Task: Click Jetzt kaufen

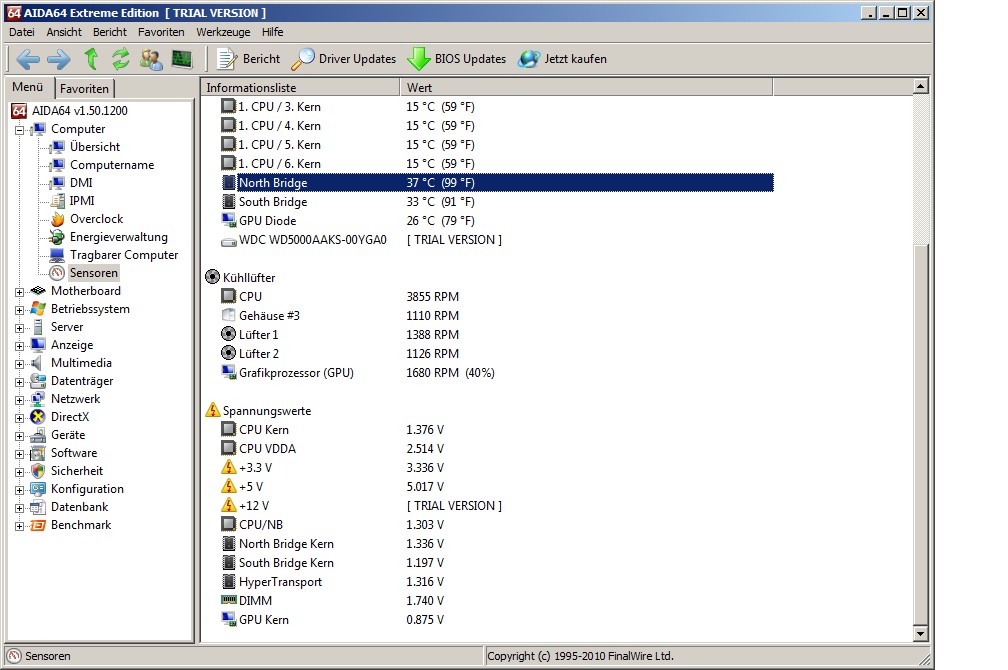Action: point(562,59)
